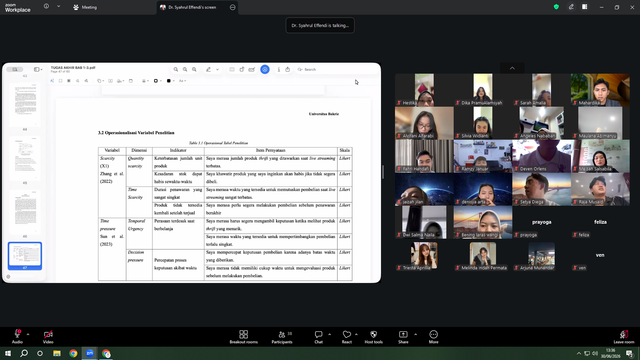The height and width of the screenshot is (360, 640).
Task: Click the annotate pen icon in title bar
Action: (571, 7)
